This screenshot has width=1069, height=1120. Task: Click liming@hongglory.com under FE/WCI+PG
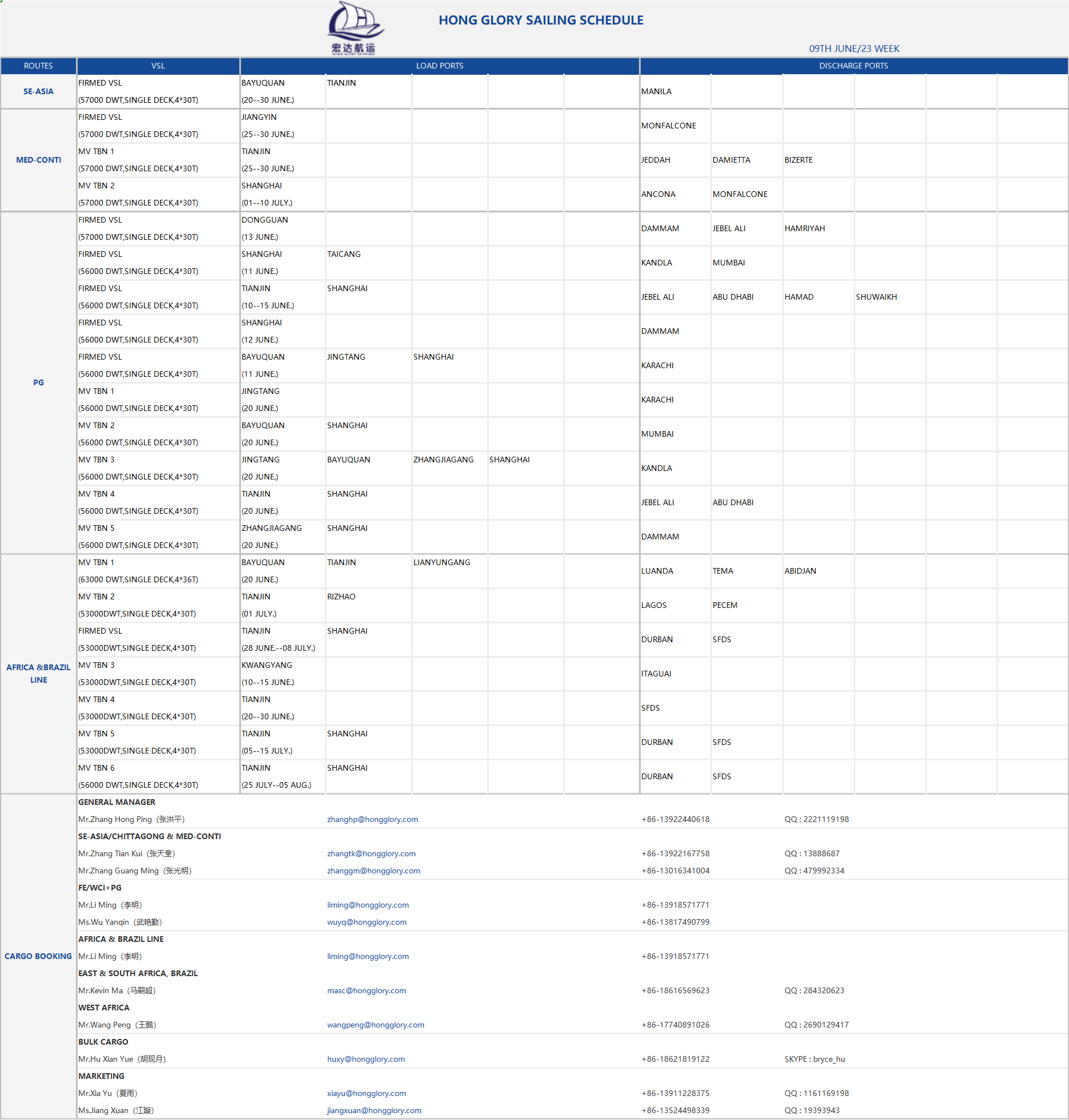point(368,905)
